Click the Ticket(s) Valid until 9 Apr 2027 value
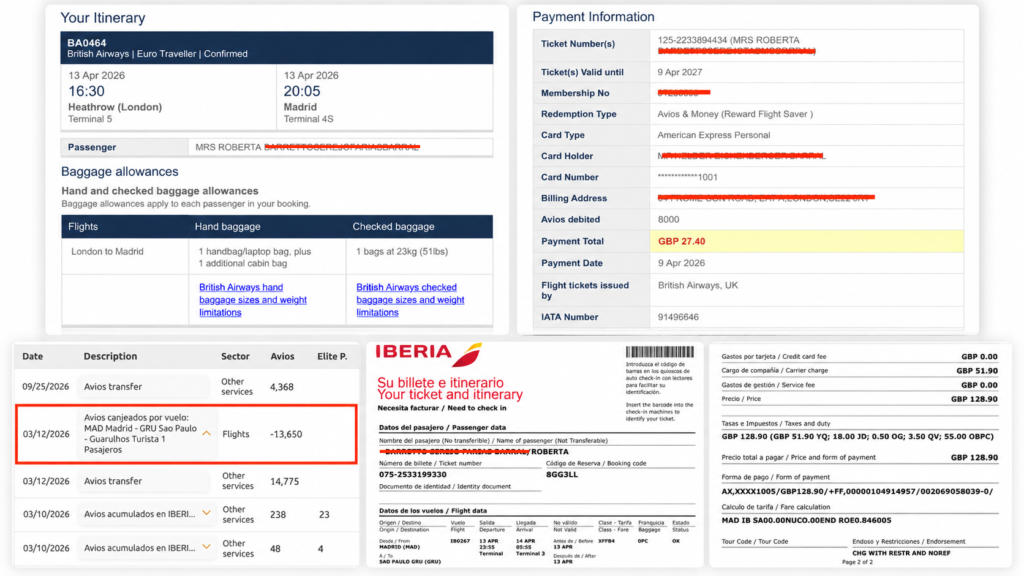 (680, 72)
